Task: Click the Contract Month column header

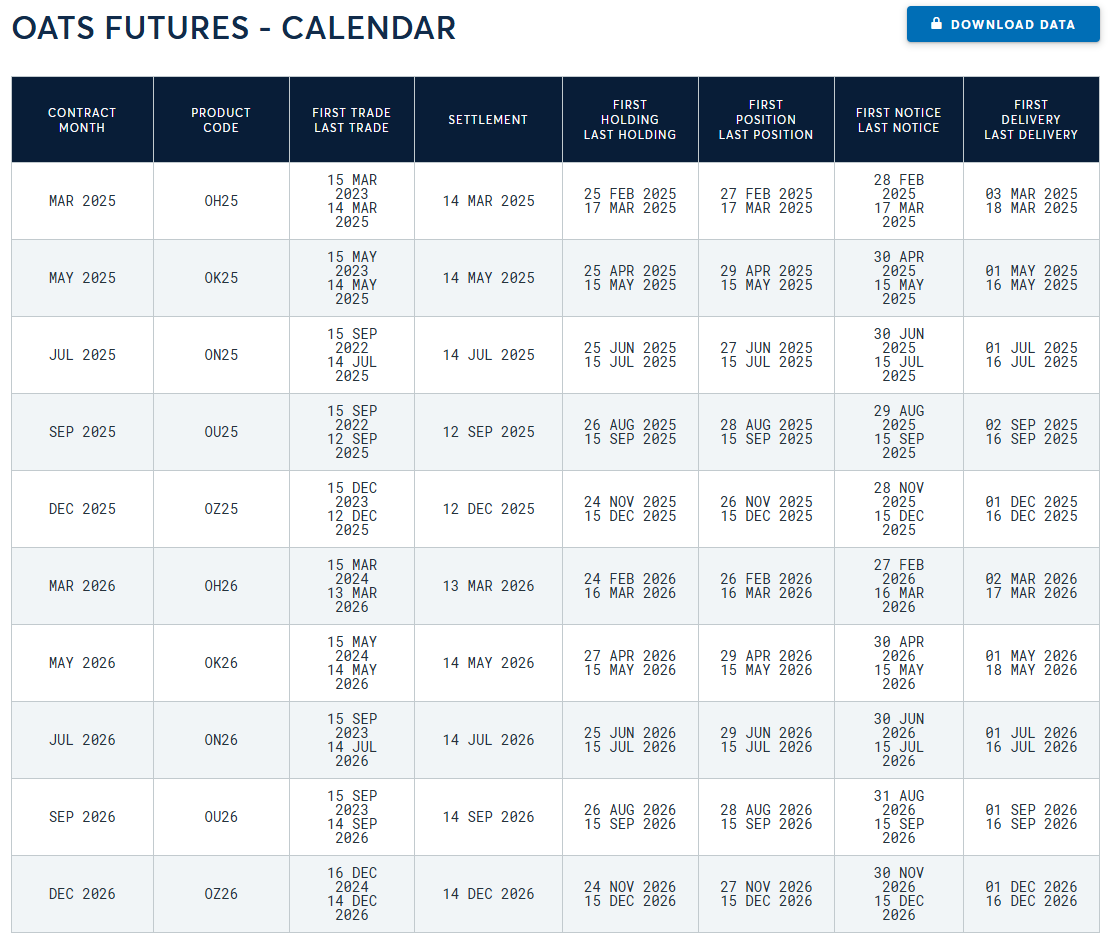Action: tap(82, 120)
